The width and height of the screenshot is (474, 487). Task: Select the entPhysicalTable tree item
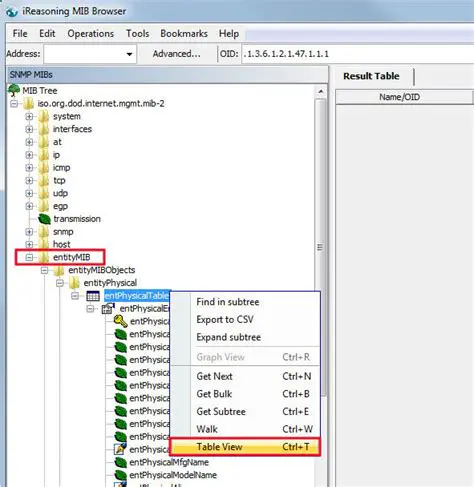[x=137, y=296]
